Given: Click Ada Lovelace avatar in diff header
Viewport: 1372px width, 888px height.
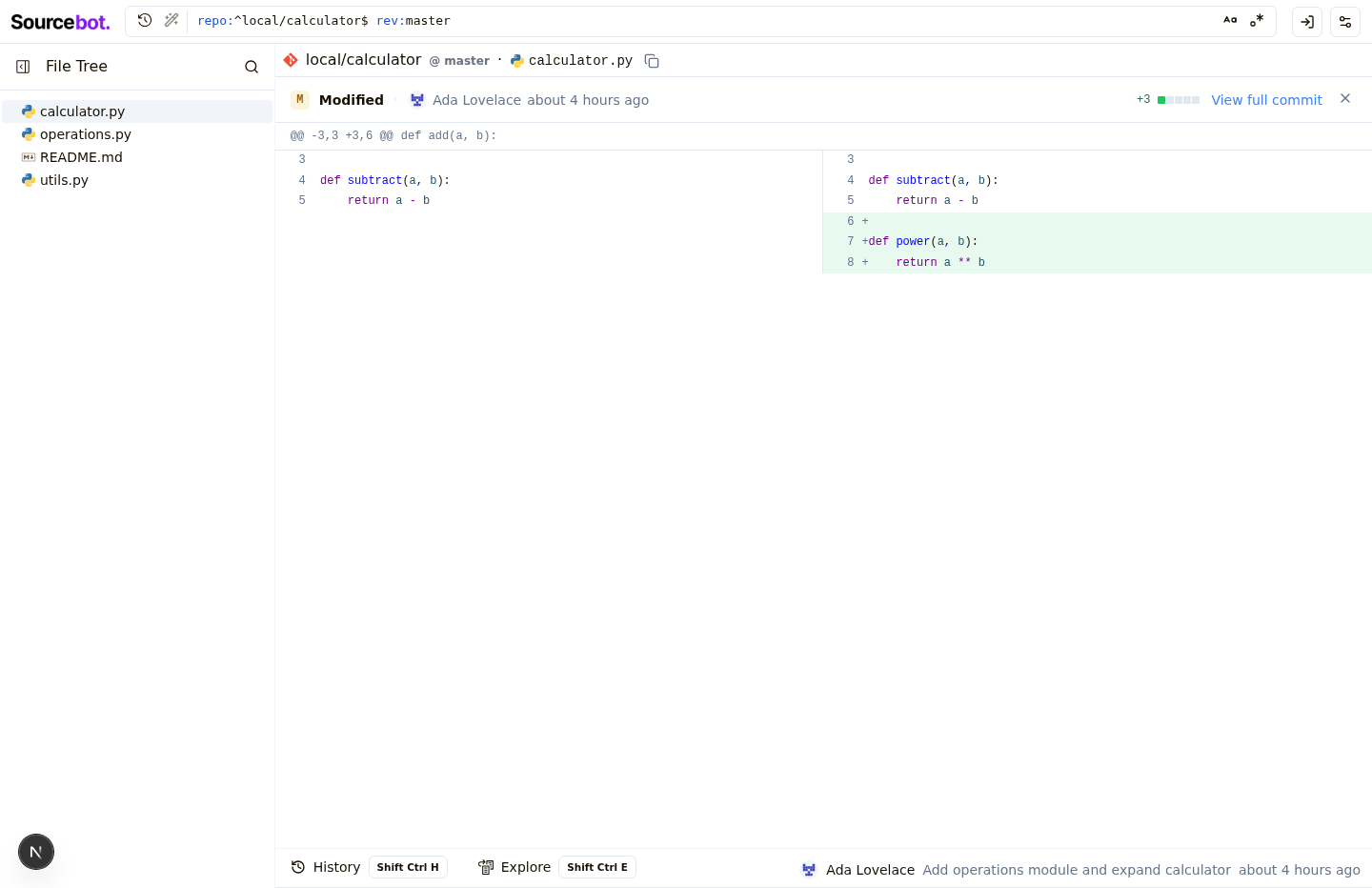Looking at the screenshot, I should pyautogui.click(x=417, y=100).
